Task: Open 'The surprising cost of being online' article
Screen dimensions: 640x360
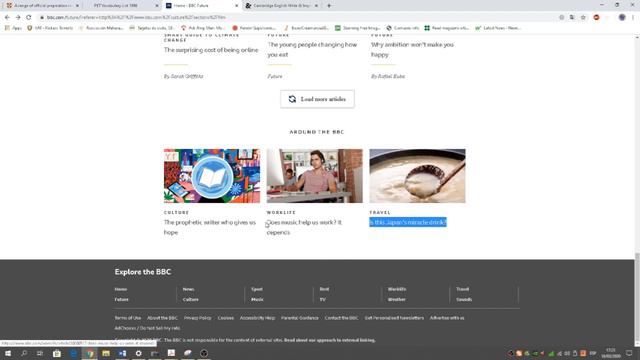Action: (211, 50)
